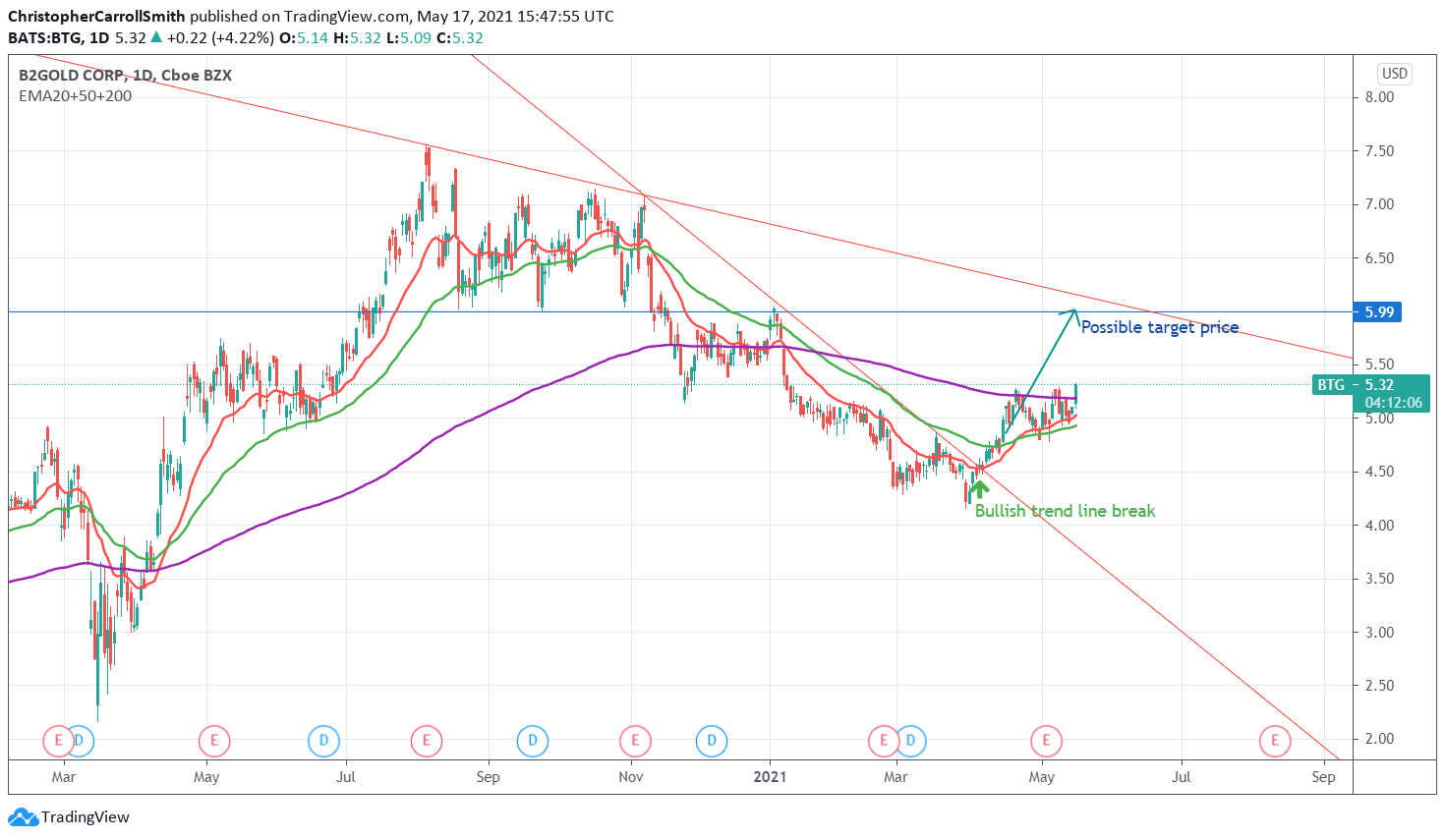Select the August 2020 earnings E marker
Image resolution: width=1445 pixels, height=840 pixels.
(x=426, y=740)
